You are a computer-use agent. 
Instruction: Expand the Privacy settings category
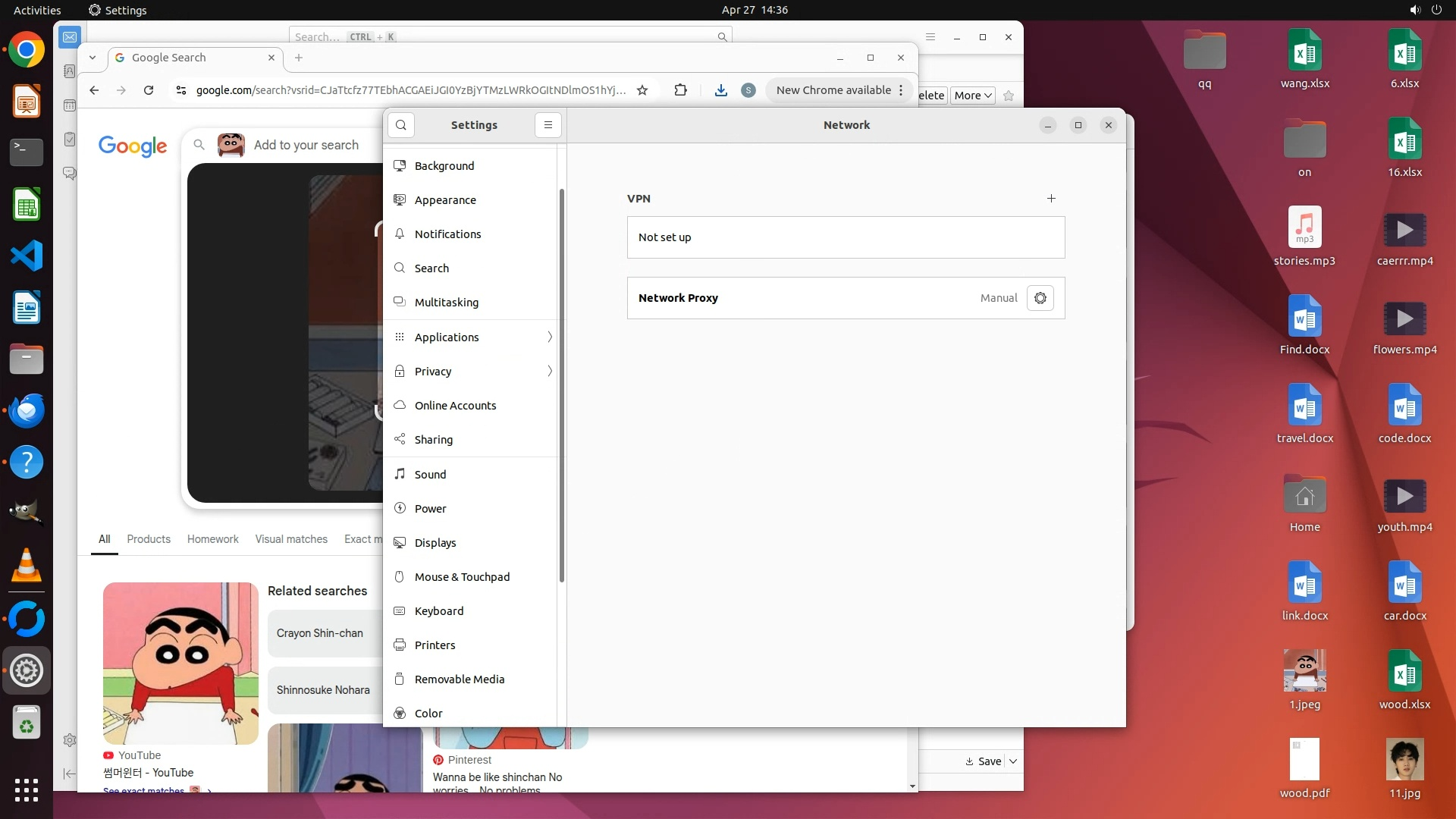click(474, 372)
